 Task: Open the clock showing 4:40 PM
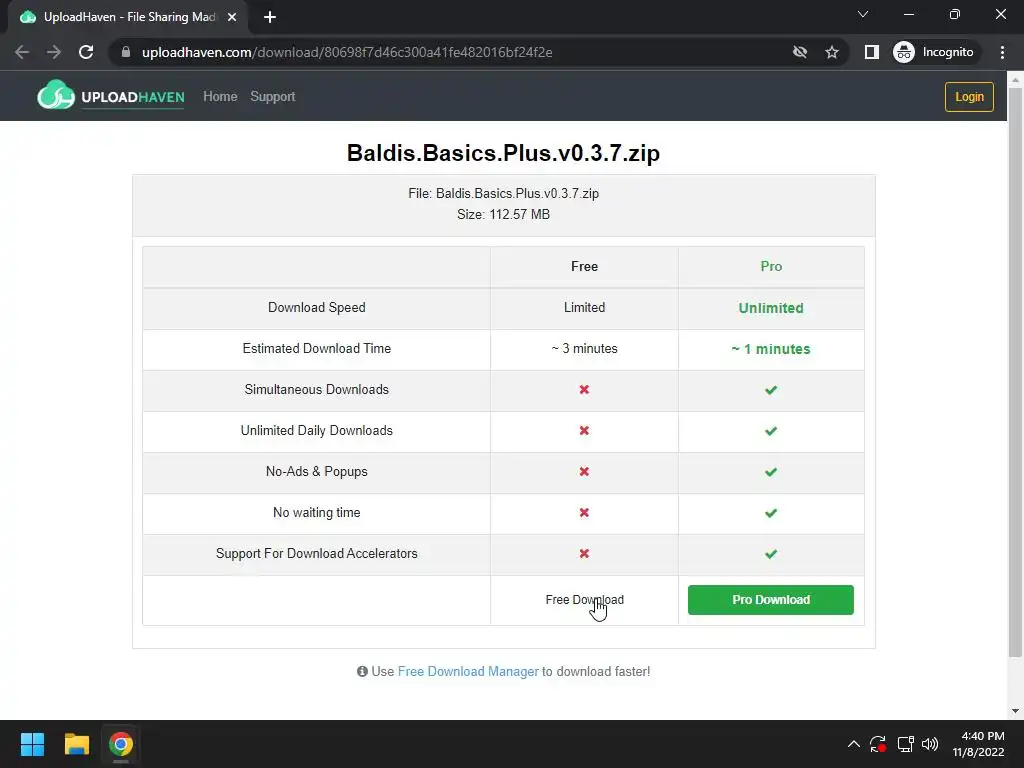tap(978, 744)
